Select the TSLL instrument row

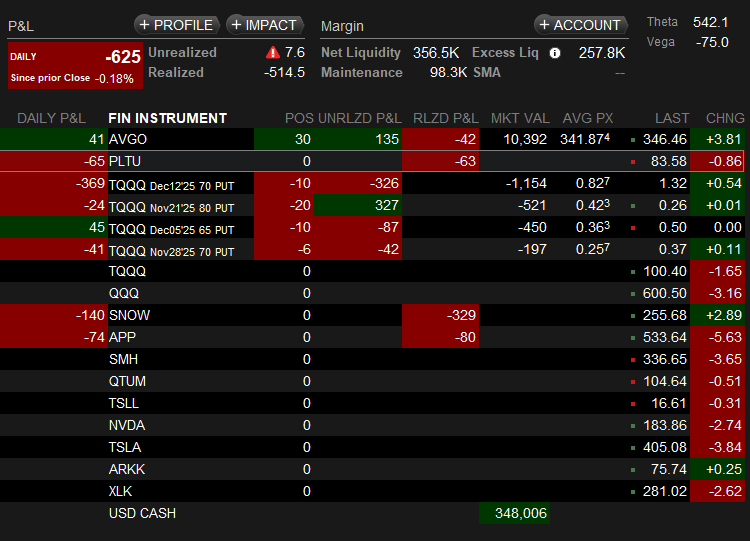372,403
